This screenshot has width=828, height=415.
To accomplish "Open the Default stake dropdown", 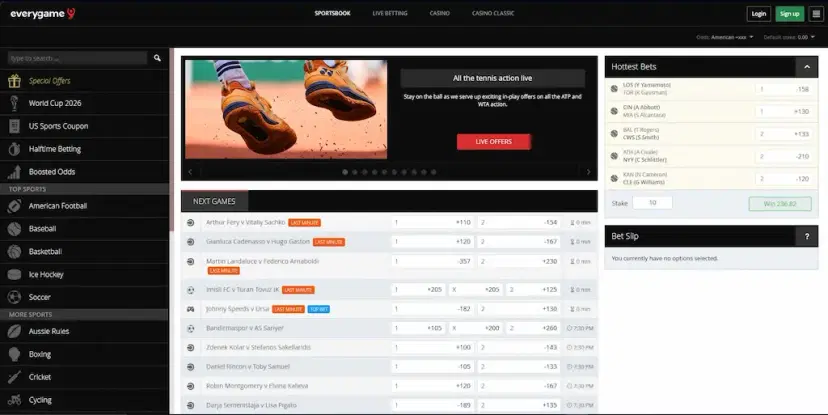I will coord(789,37).
